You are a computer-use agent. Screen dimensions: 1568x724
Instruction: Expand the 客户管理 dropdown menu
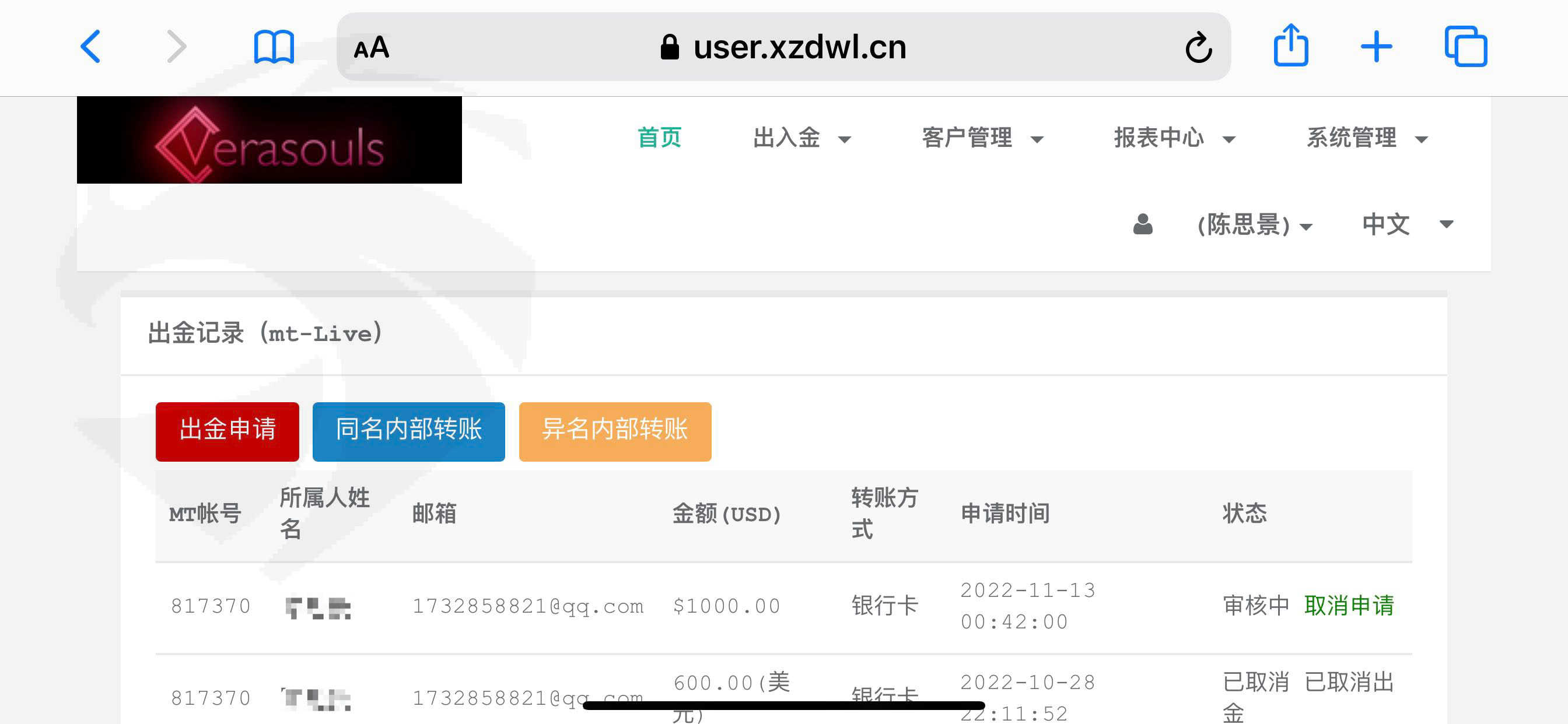pyautogui.click(x=982, y=138)
